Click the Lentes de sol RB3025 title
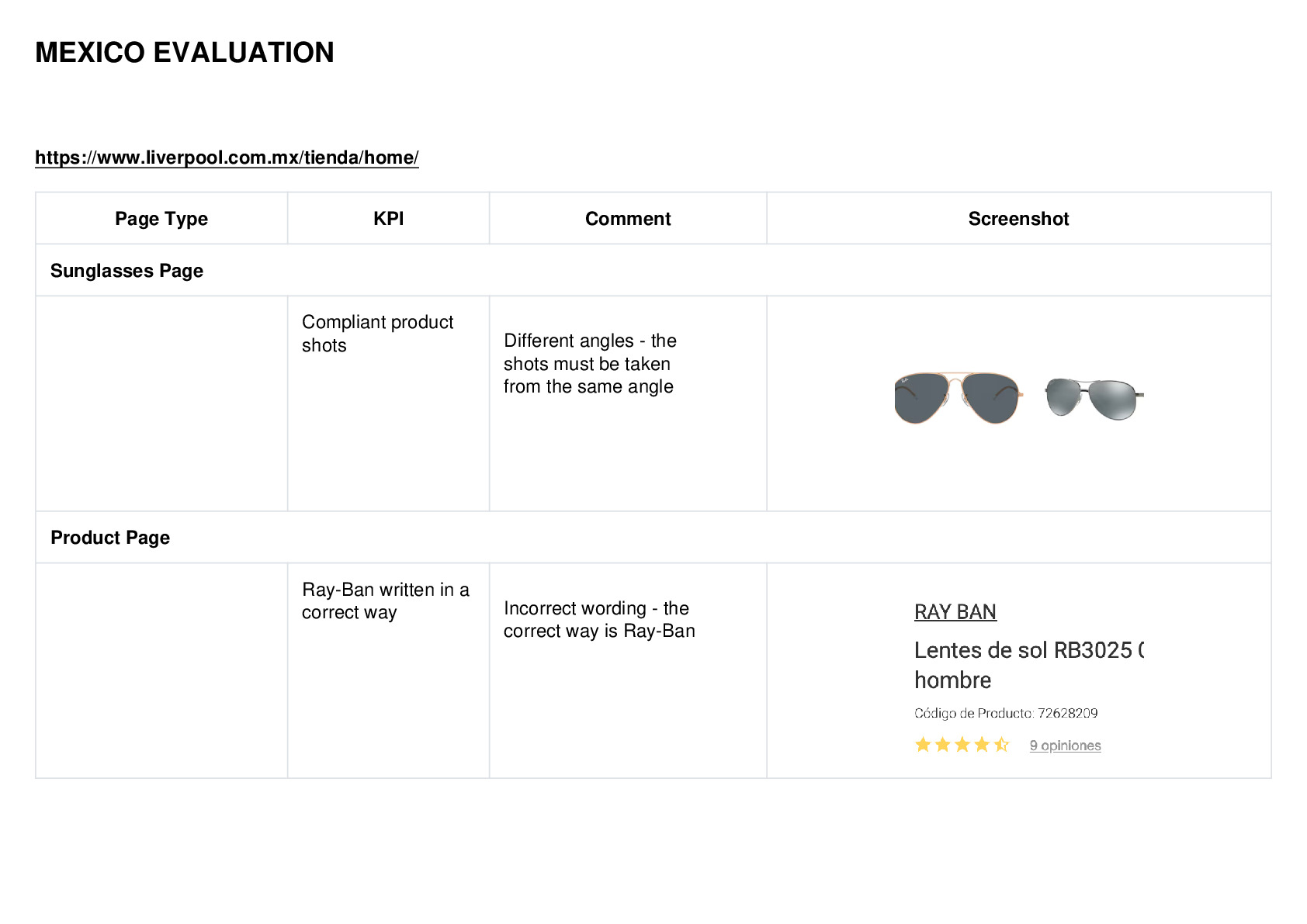This screenshot has height=924, width=1307. pyautogui.click(x=1029, y=665)
